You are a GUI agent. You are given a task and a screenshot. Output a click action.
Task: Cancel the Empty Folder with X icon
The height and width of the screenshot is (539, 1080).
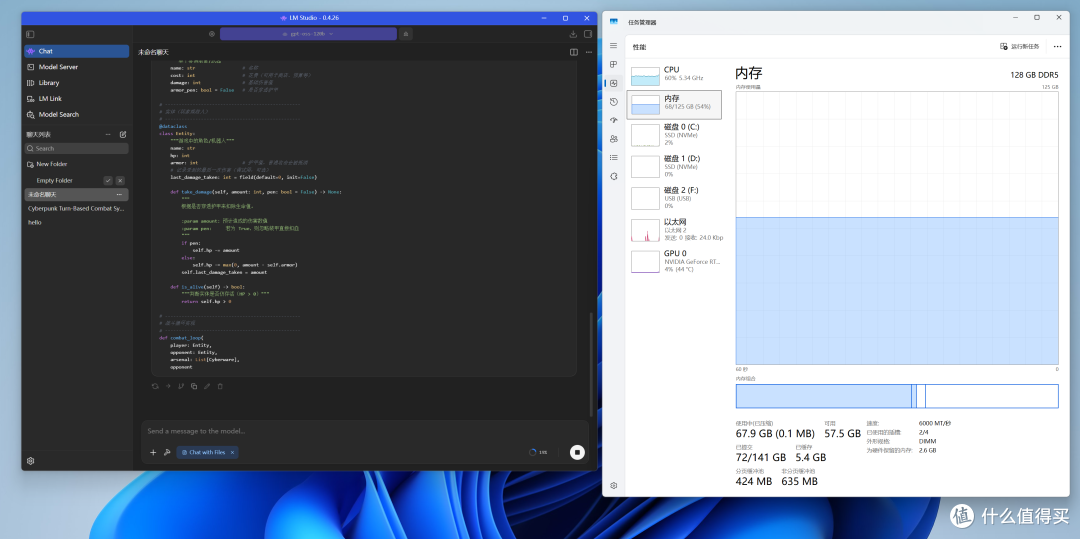coord(121,180)
